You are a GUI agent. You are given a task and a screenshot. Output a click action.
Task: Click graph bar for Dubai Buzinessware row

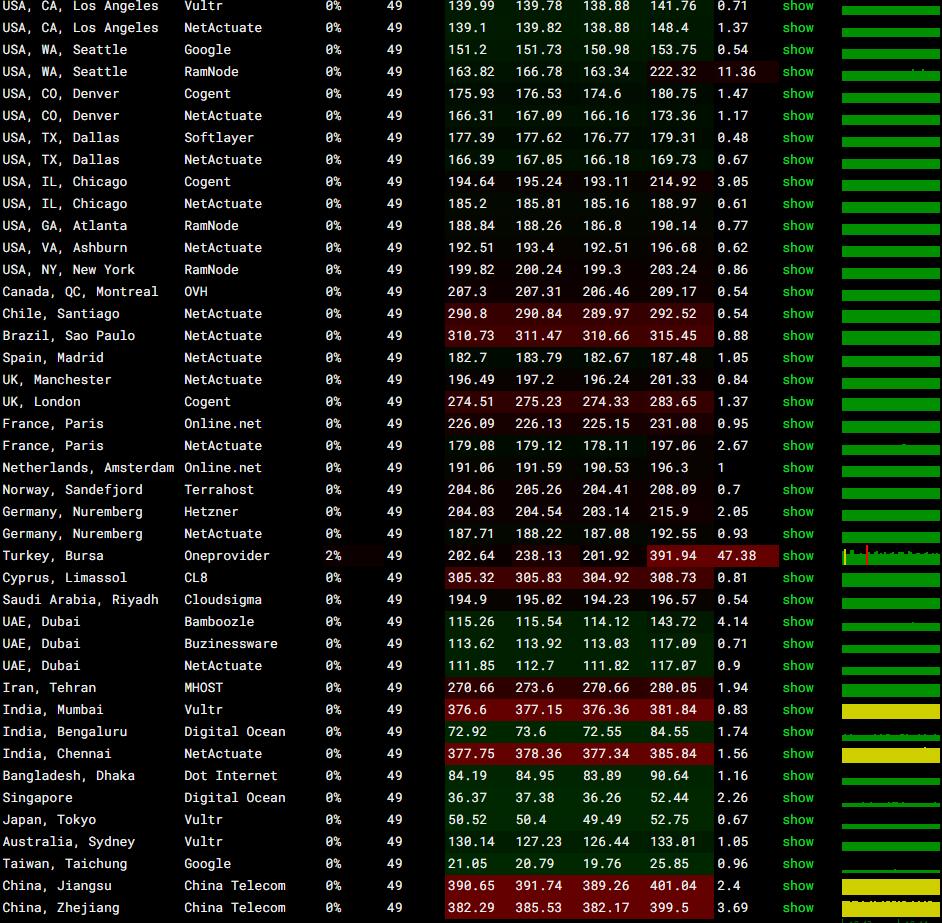click(x=892, y=648)
